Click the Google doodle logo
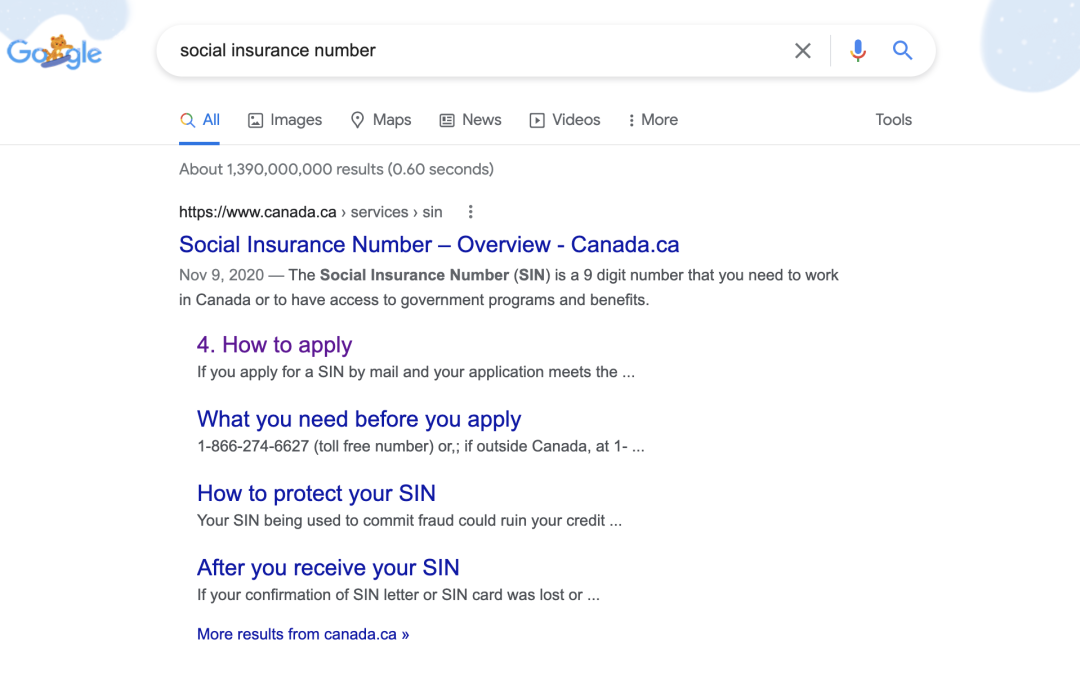 tap(54, 52)
